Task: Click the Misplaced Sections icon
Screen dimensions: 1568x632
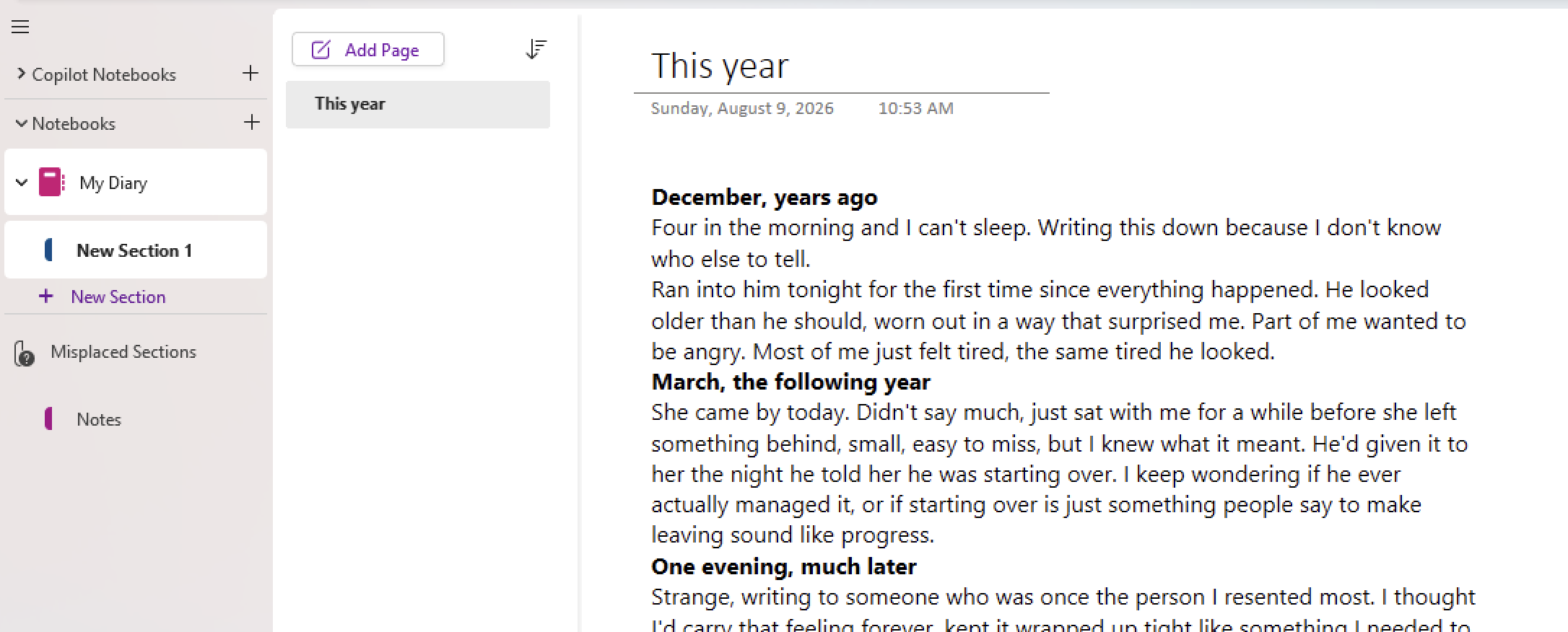Action: coord(24,354)
